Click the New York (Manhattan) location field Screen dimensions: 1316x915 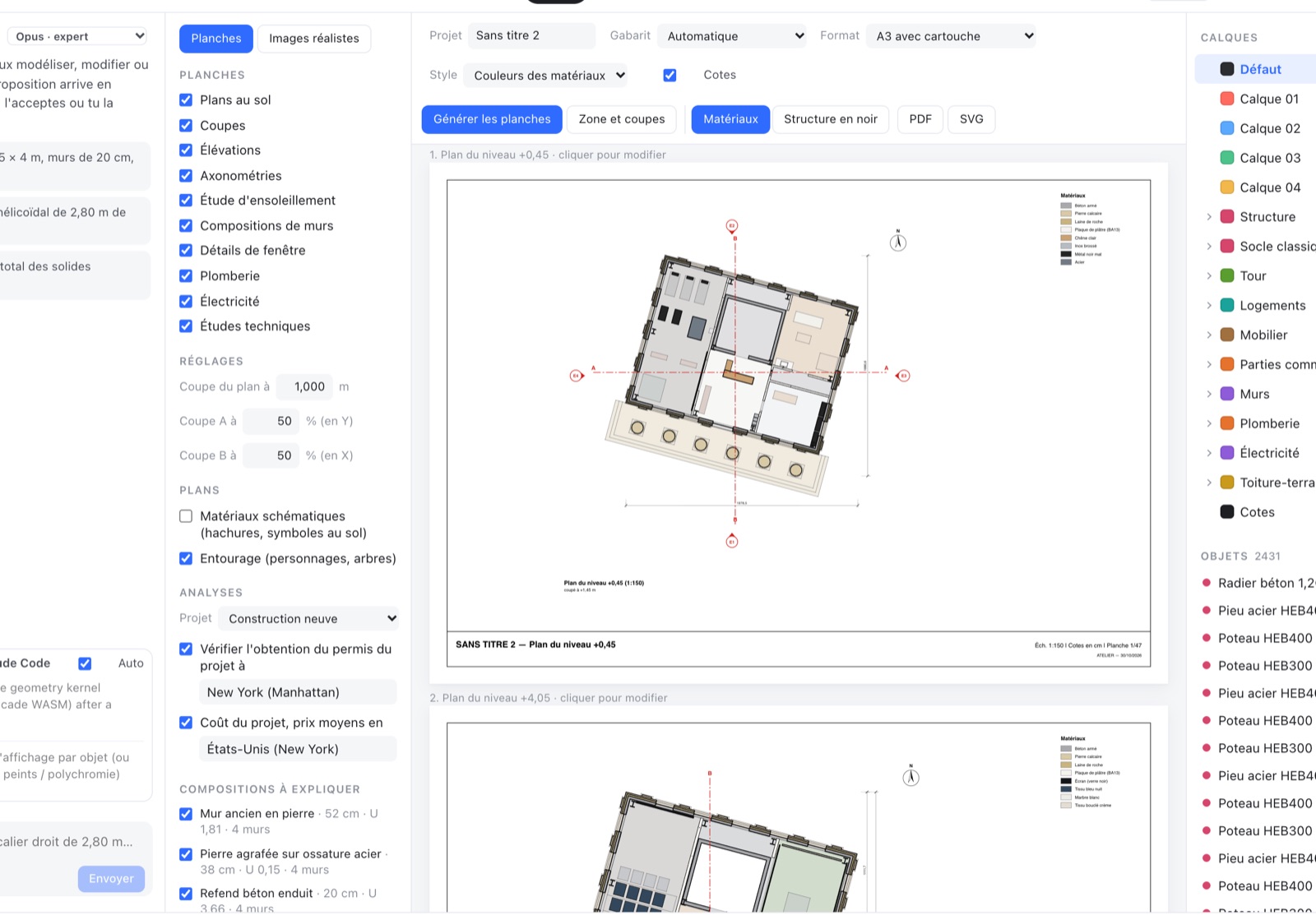[x=298, y=692]
